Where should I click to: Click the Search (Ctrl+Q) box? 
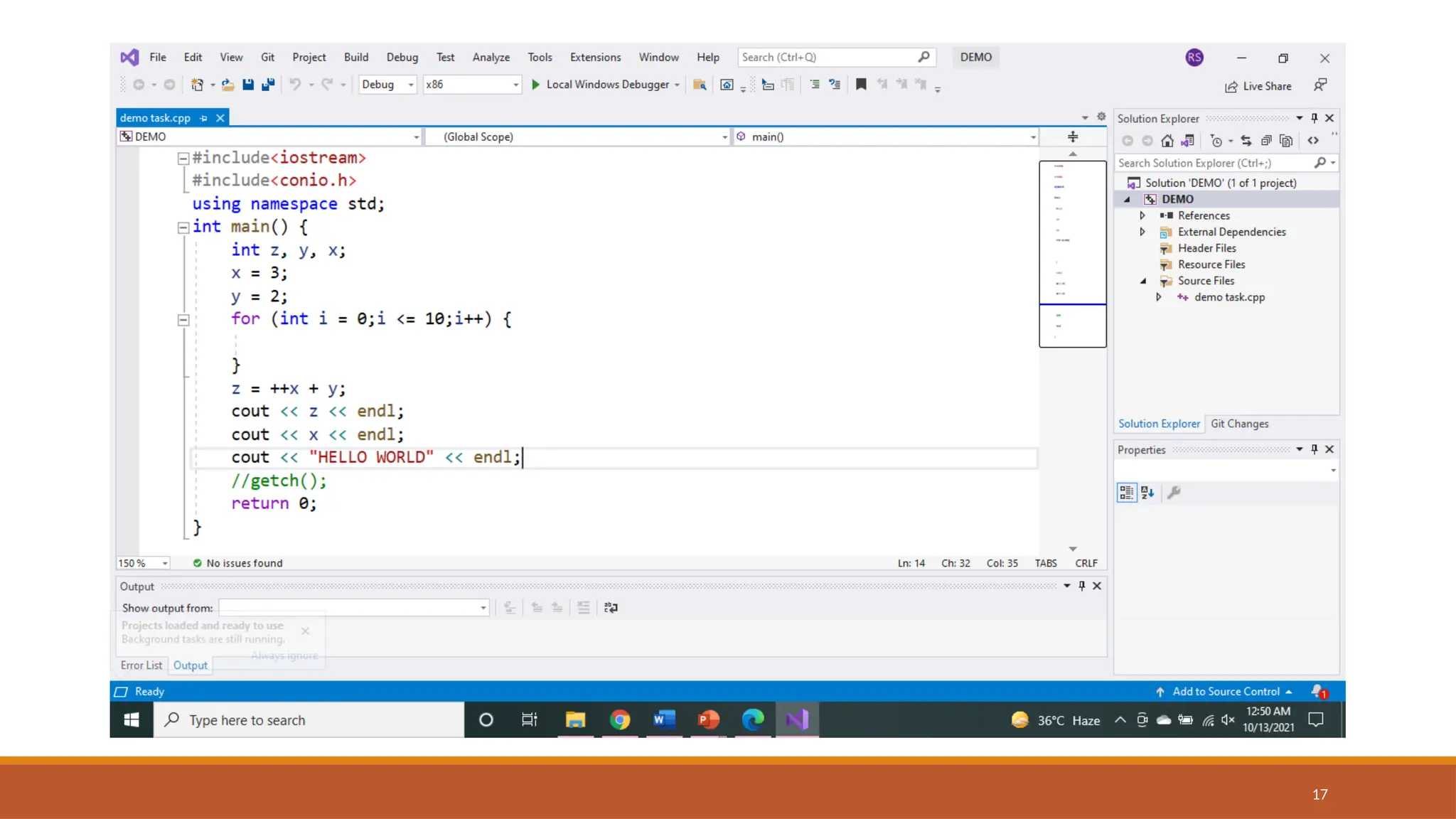tap(837, 57)
